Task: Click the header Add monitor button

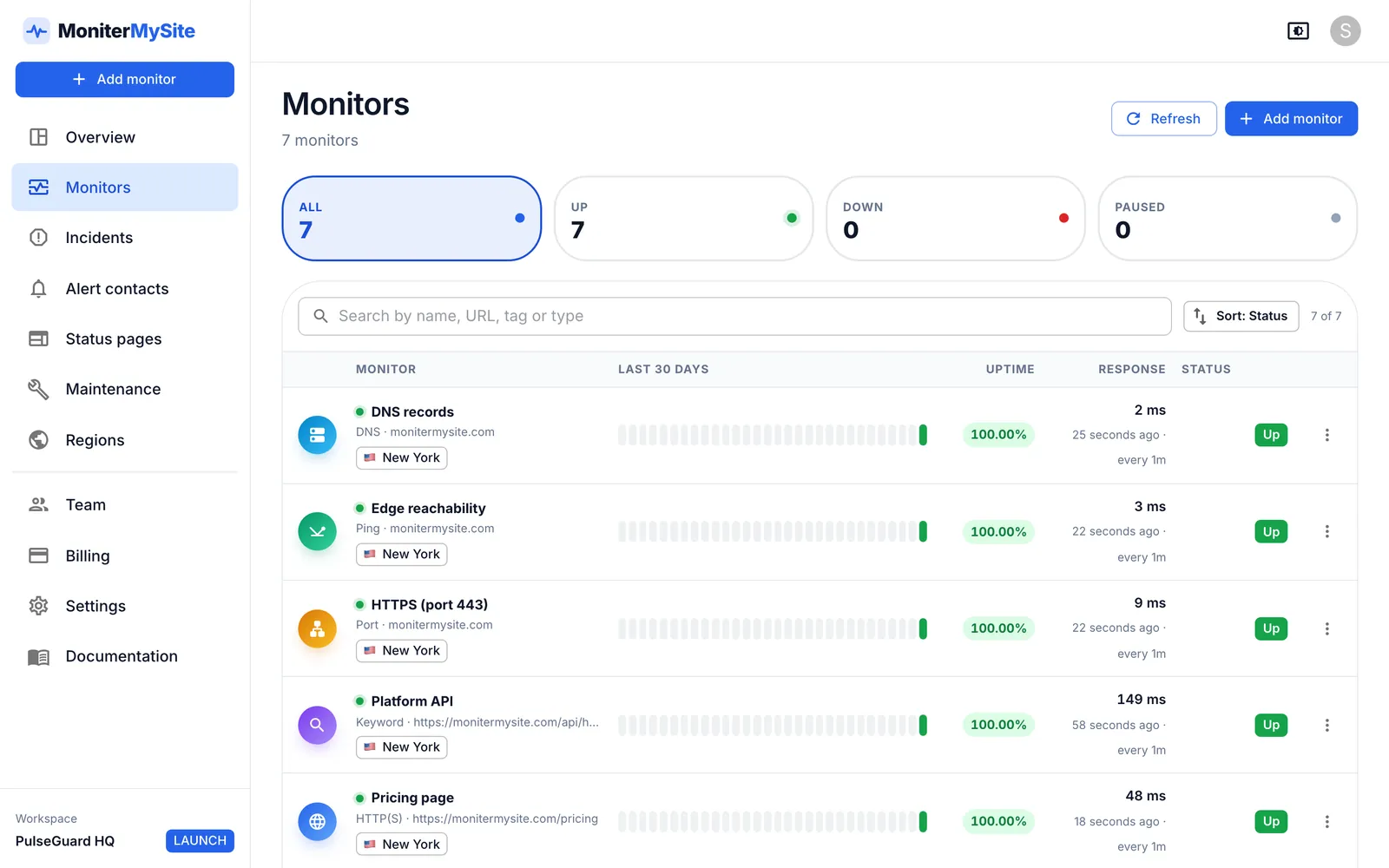Action: [1291, 119]
